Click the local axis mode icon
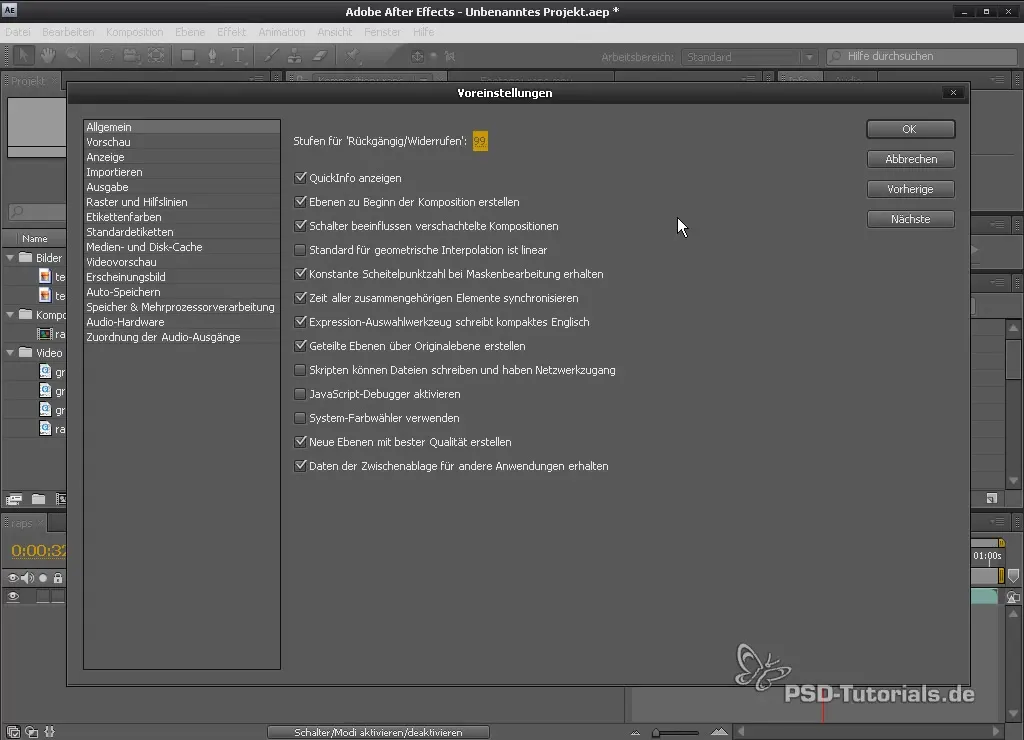Screen dimensions: 1024x740 coord(417,57)
